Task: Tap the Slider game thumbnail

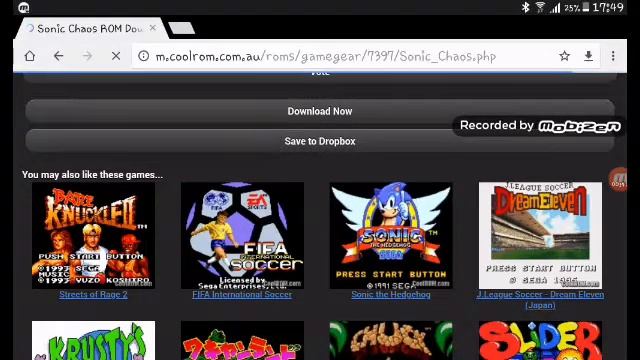Action: 540,340
